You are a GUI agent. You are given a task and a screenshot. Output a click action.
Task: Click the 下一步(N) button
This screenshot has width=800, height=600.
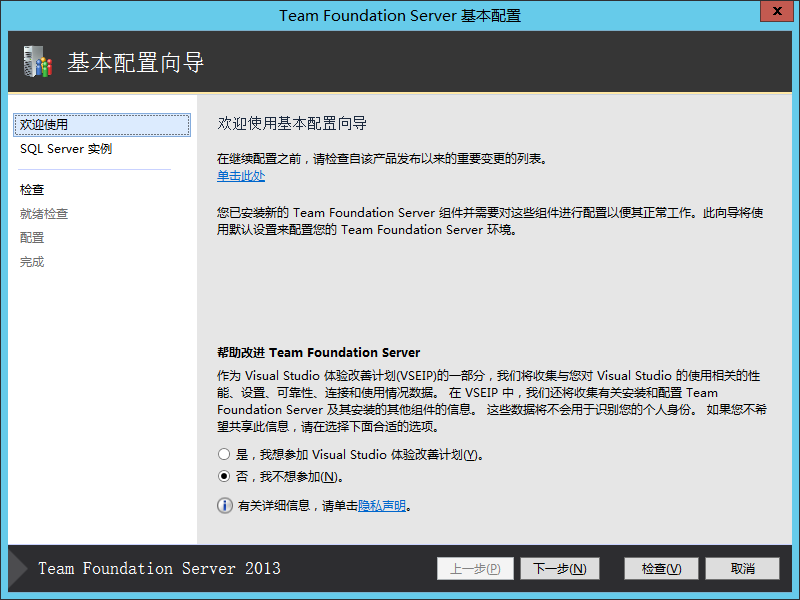point(560,568)
